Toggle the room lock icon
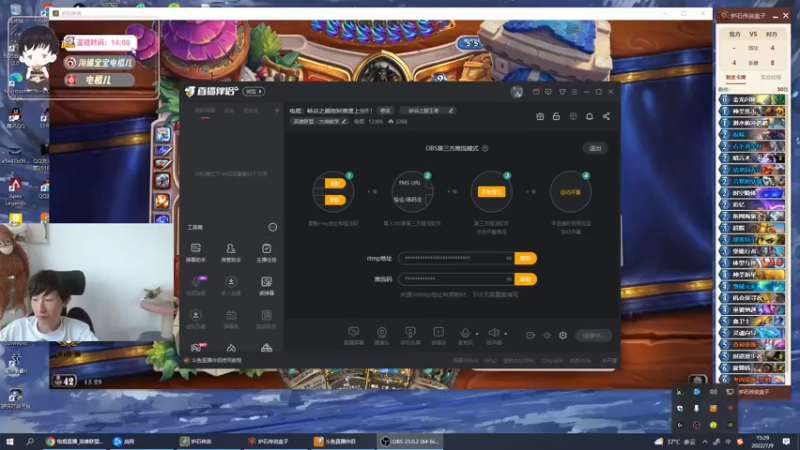Screen dimensions: 800x450 [556, 116]
